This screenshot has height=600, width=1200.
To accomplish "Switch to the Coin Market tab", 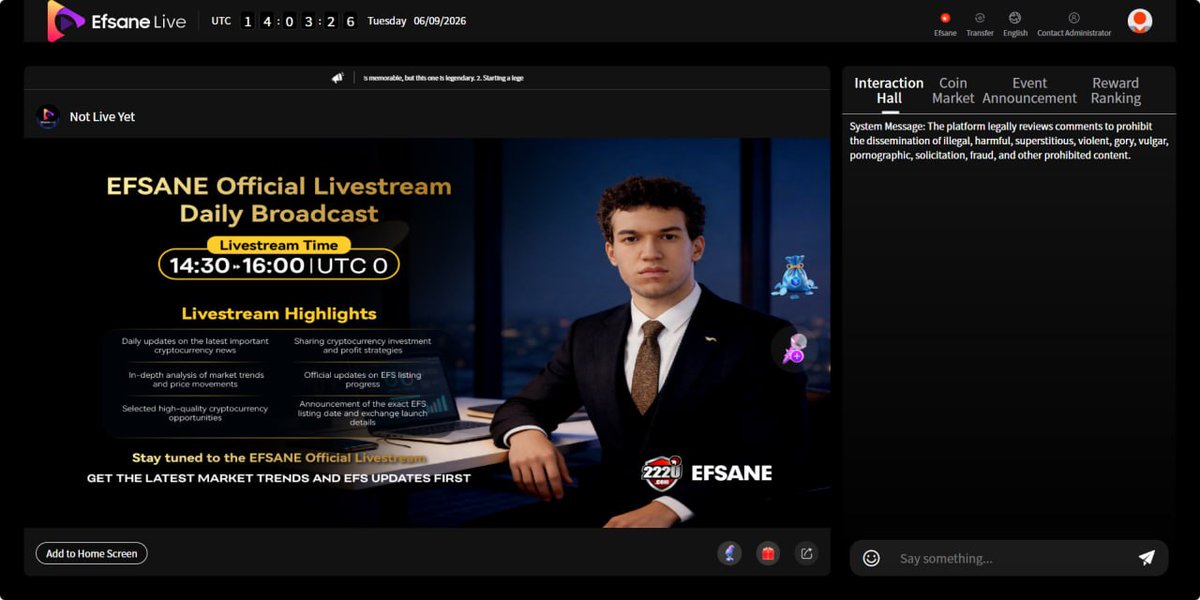I will click(x=953, y=90).
